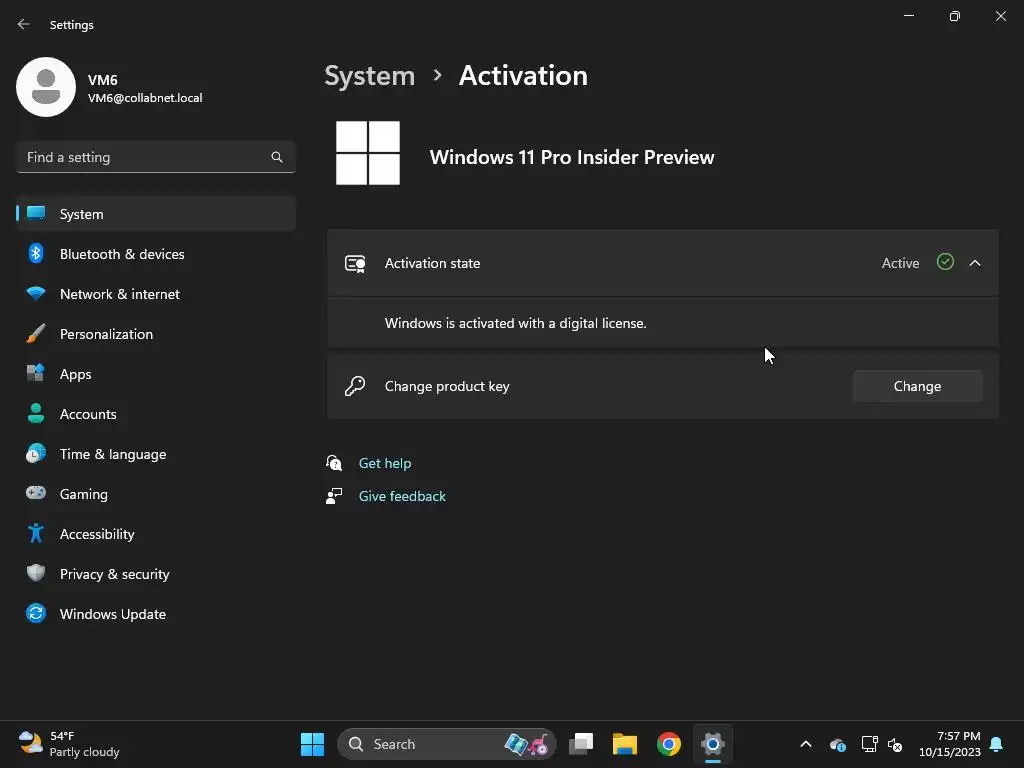Open the Apps settings category
The image size is (1024, 768).
[155, 374]
